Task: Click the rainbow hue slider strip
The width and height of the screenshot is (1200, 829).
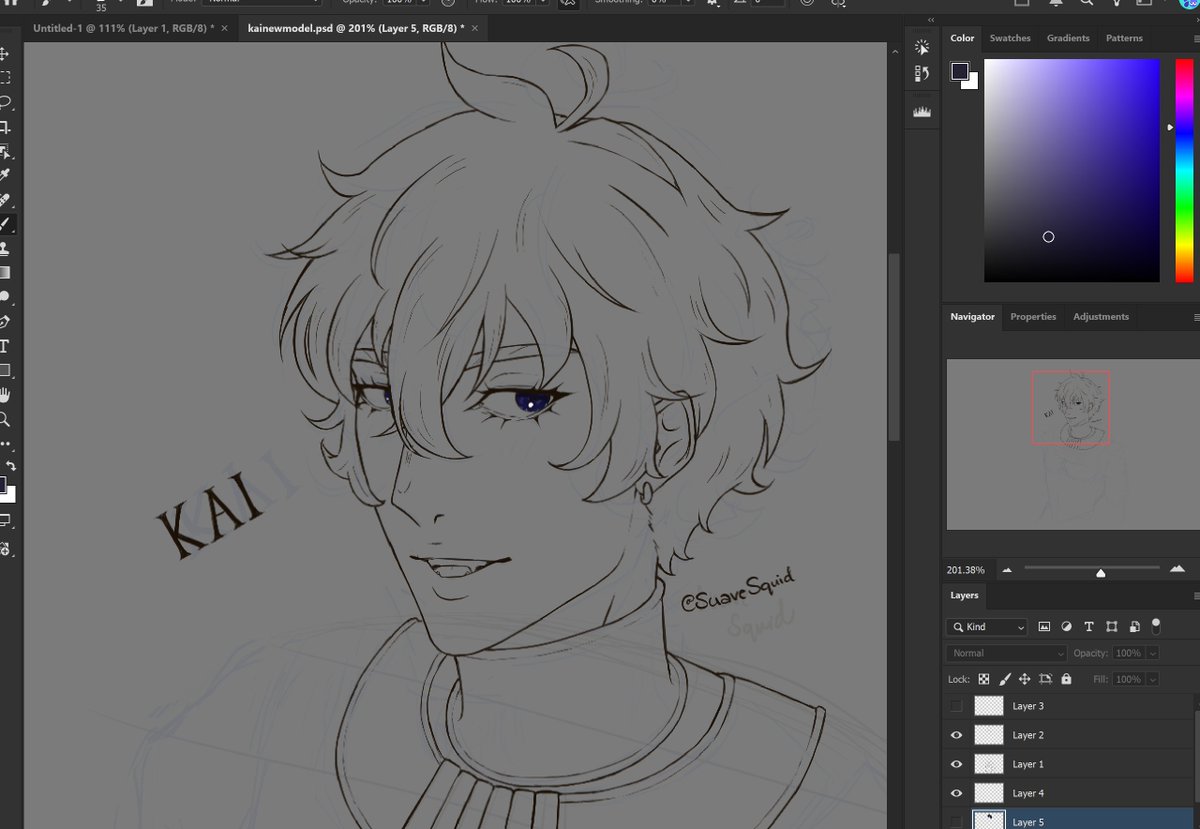Action: click(x=1182, y=171)
